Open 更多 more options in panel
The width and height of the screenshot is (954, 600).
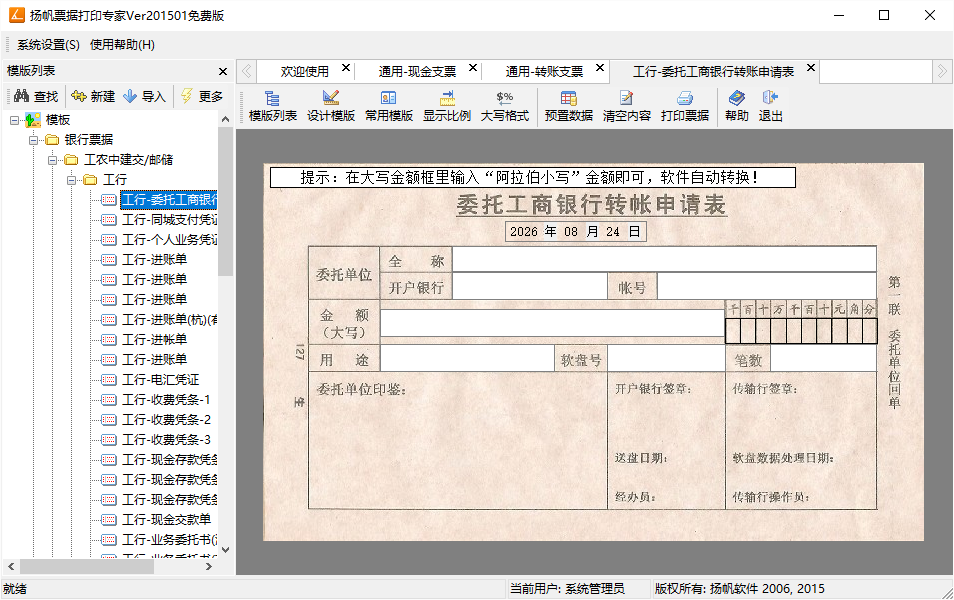[x=203, y=96]
